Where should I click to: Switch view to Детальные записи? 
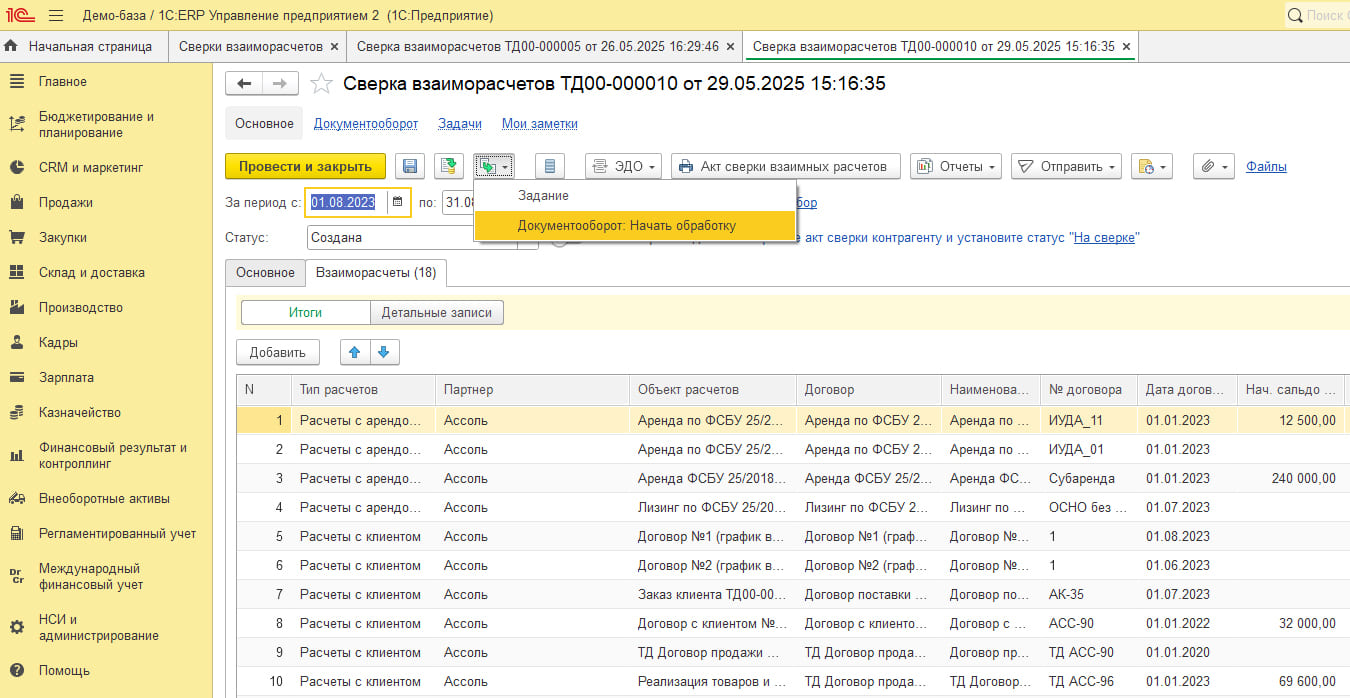437,312
